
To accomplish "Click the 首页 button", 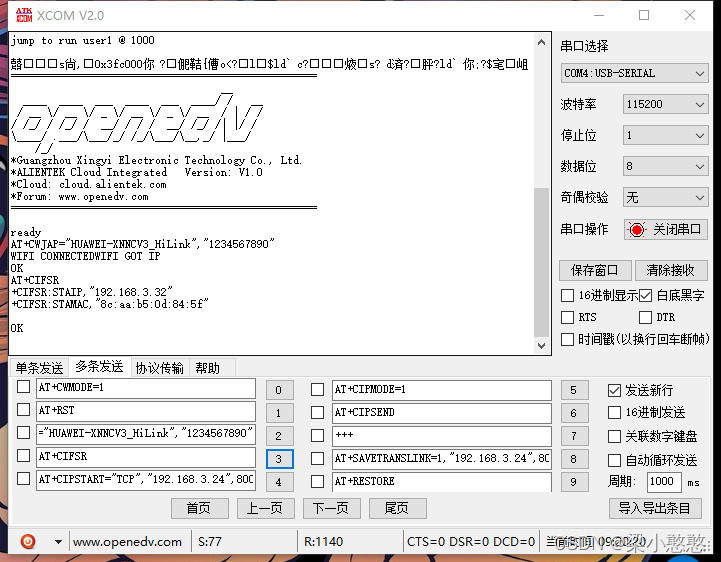I will (x=200, y=508).
